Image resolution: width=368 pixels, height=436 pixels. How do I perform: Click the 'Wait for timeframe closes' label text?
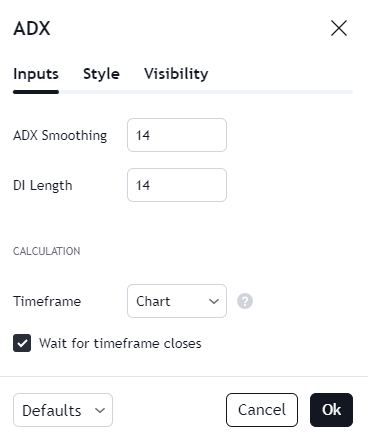120,343
